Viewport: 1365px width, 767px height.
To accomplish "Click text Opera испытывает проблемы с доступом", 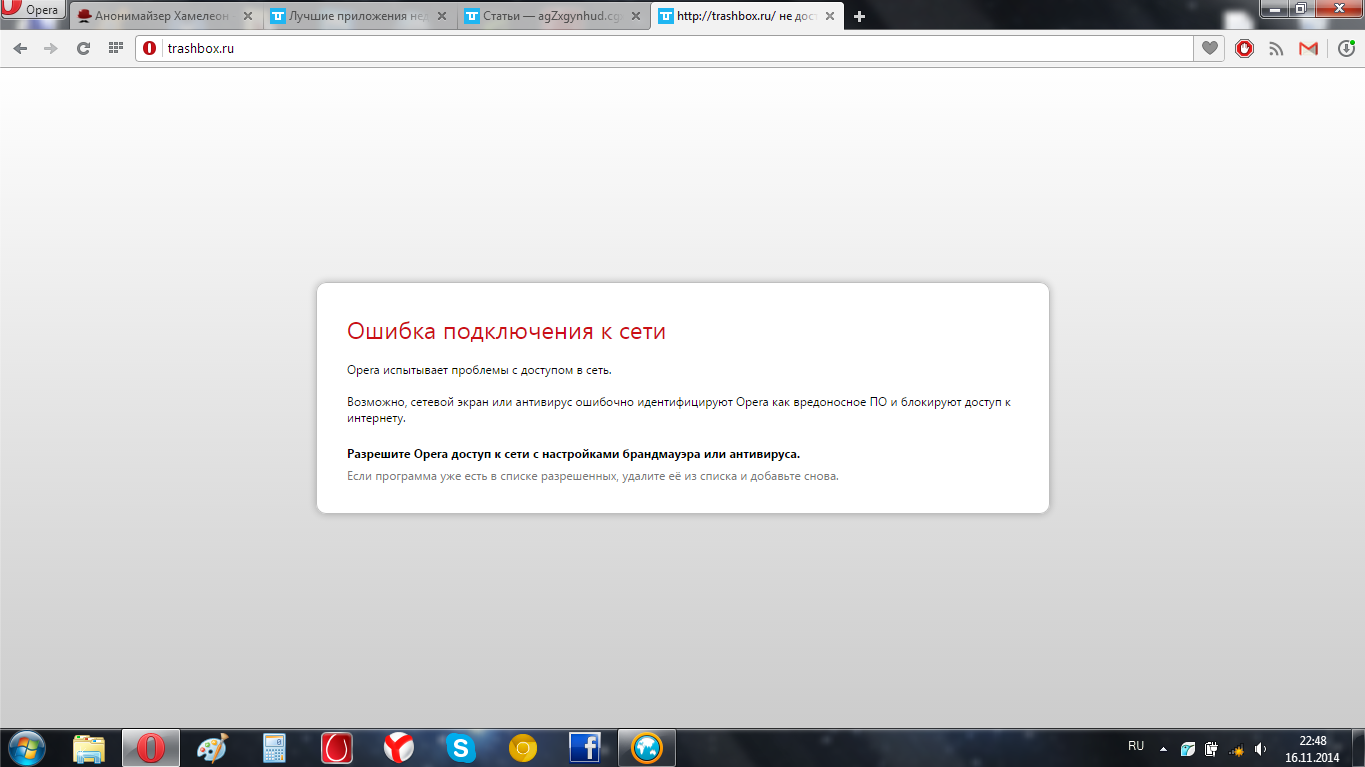I will click(x=479, y=370).
